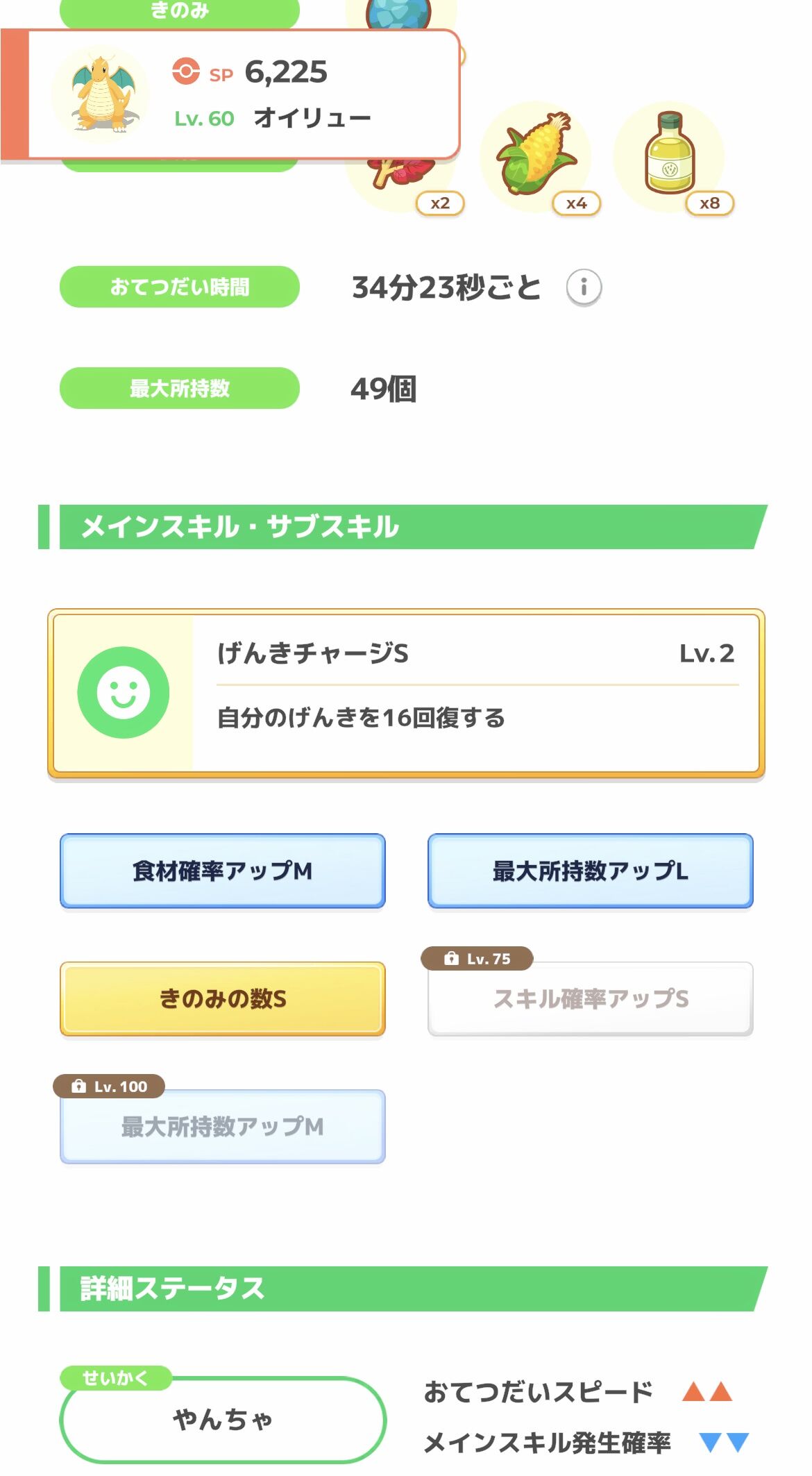Tap the blue berry icon at top

tap(398, 14)
